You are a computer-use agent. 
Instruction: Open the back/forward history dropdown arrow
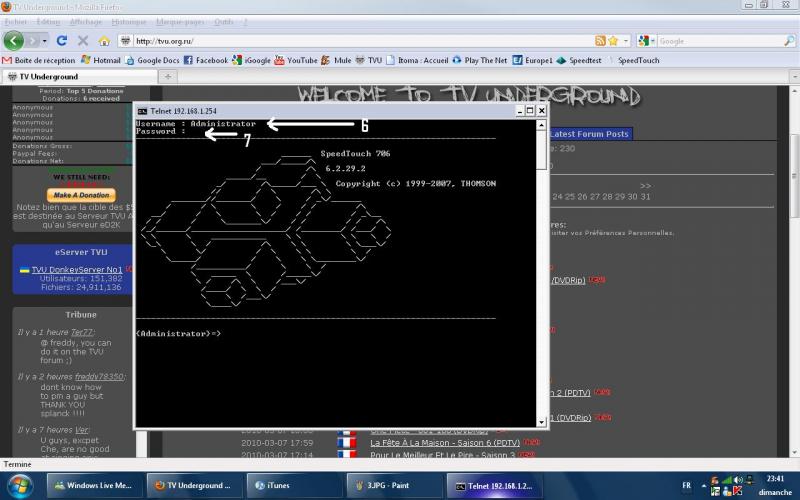pyautogui.click(x=45, y=41)
